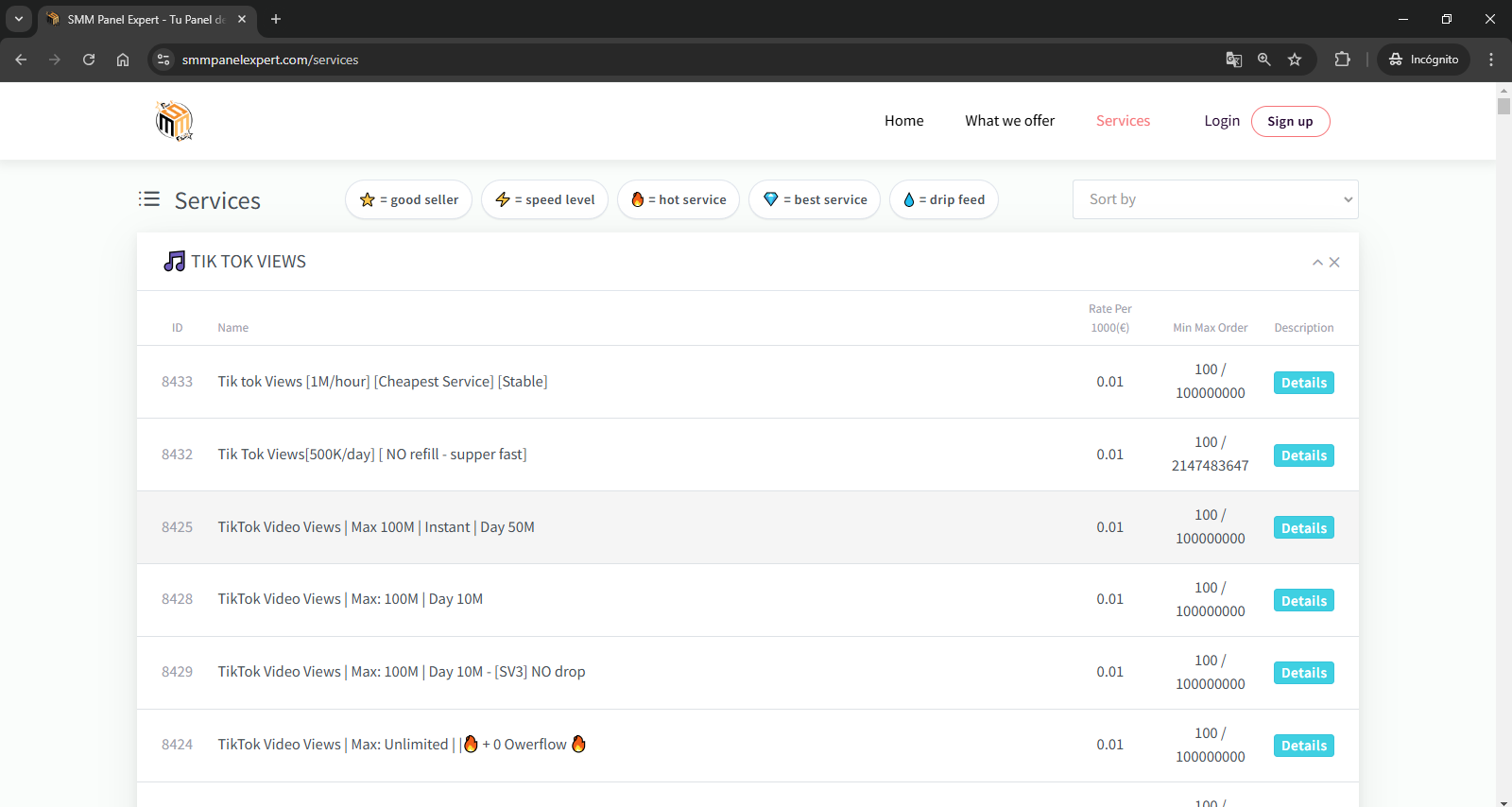
Task: Select 'Max 100M | Instant | Day 50M' service name
Action: click(x=376, y=527)
